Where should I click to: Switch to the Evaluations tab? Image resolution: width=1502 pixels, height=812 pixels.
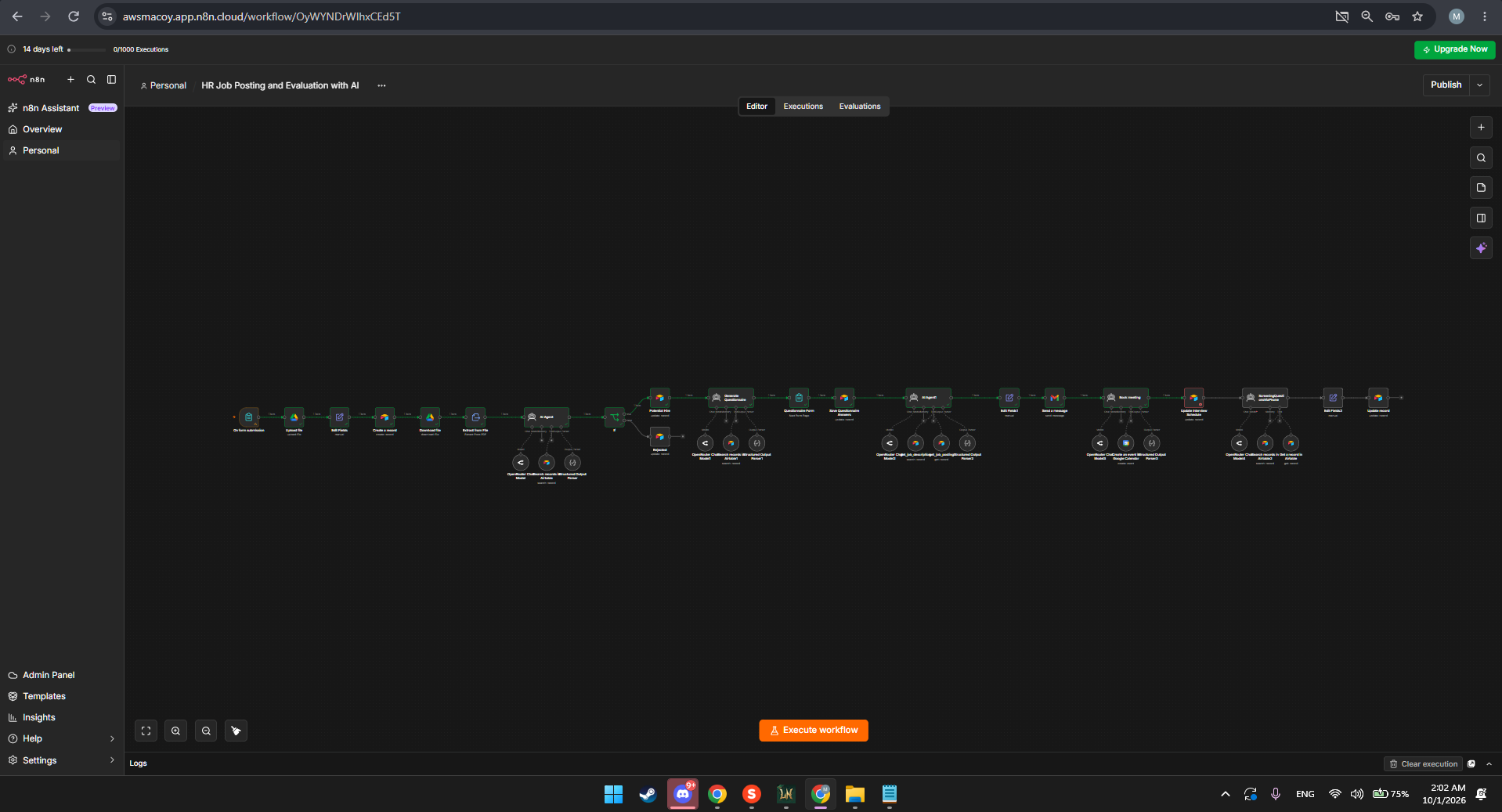tap(860, 106)
